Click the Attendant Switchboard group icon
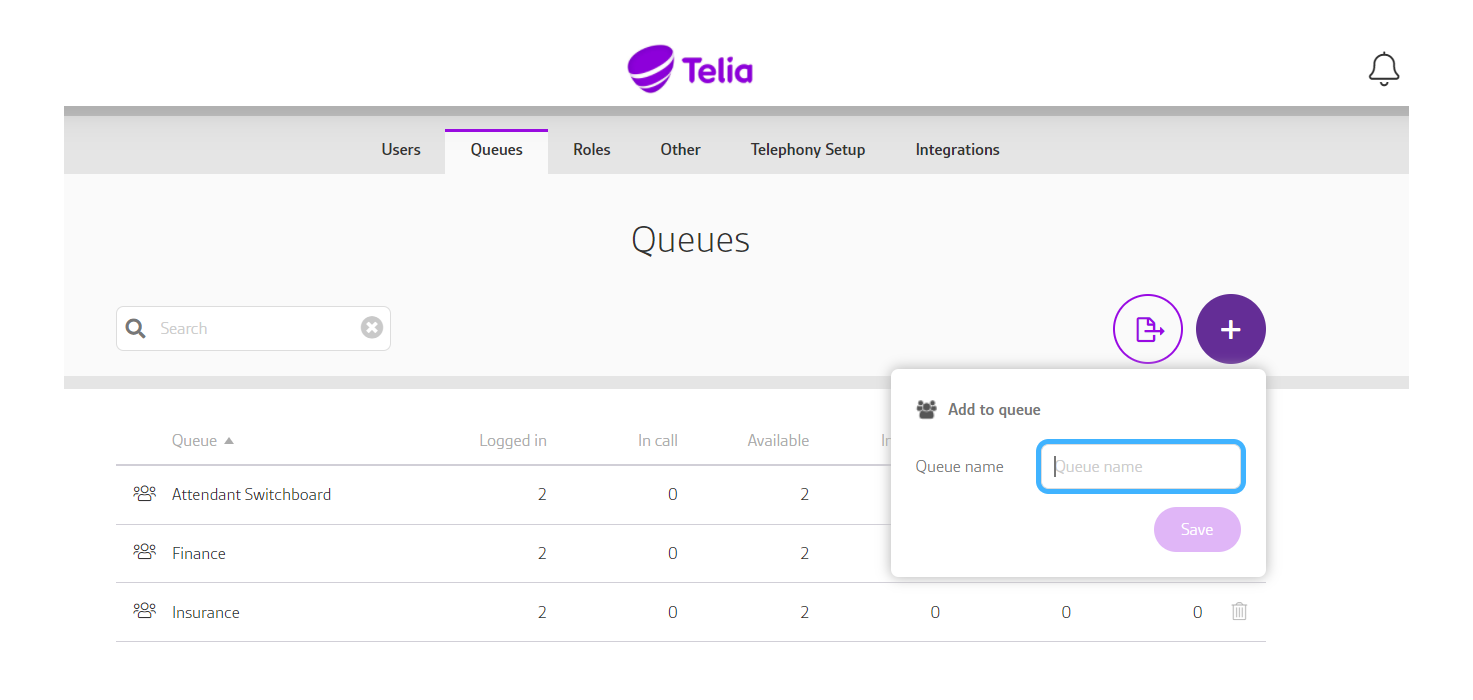The image size is (1473, 700). pyautogui.click(x=145, y=494)
